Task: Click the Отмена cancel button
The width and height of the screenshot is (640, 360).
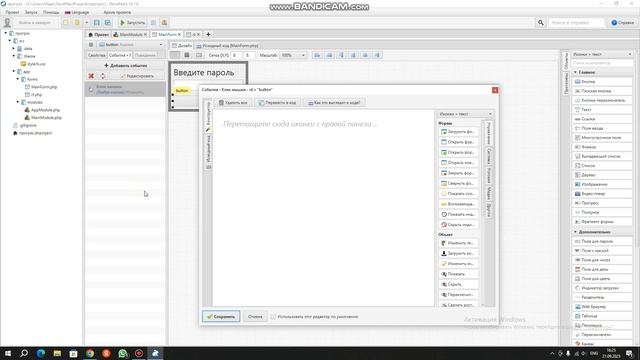Action: click(x=255, y=316)
